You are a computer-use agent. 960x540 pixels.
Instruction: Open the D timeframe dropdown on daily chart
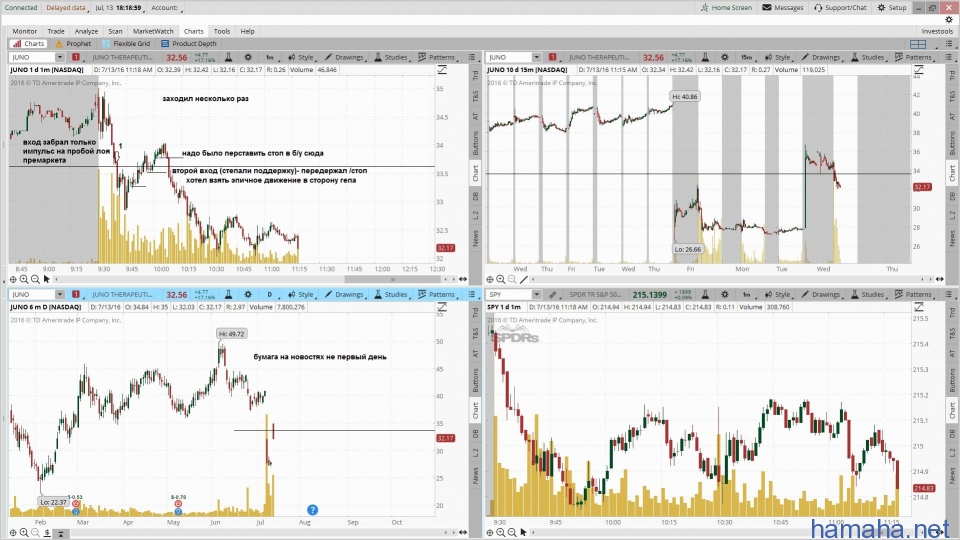(271, 294)
